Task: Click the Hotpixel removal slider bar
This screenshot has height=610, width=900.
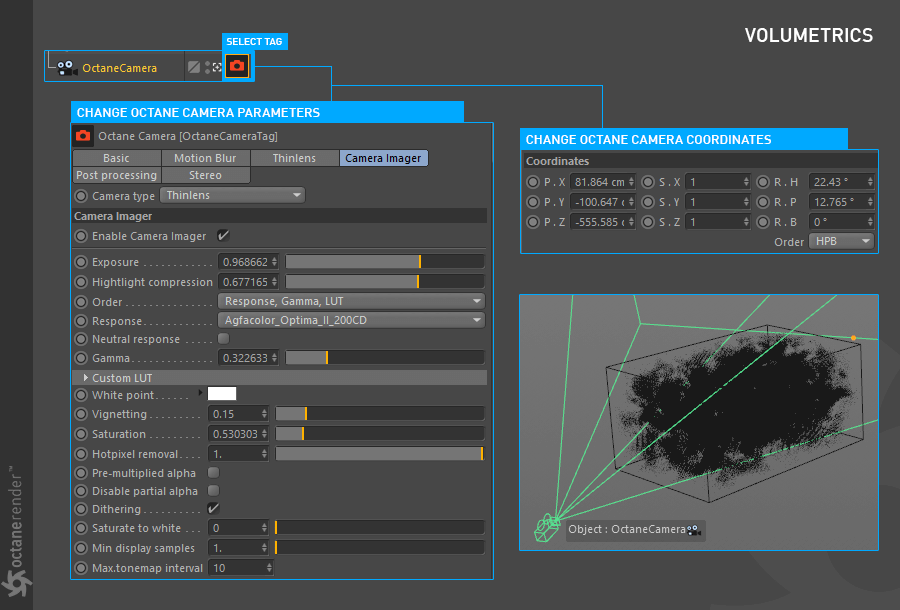Action: click(379, 454)
